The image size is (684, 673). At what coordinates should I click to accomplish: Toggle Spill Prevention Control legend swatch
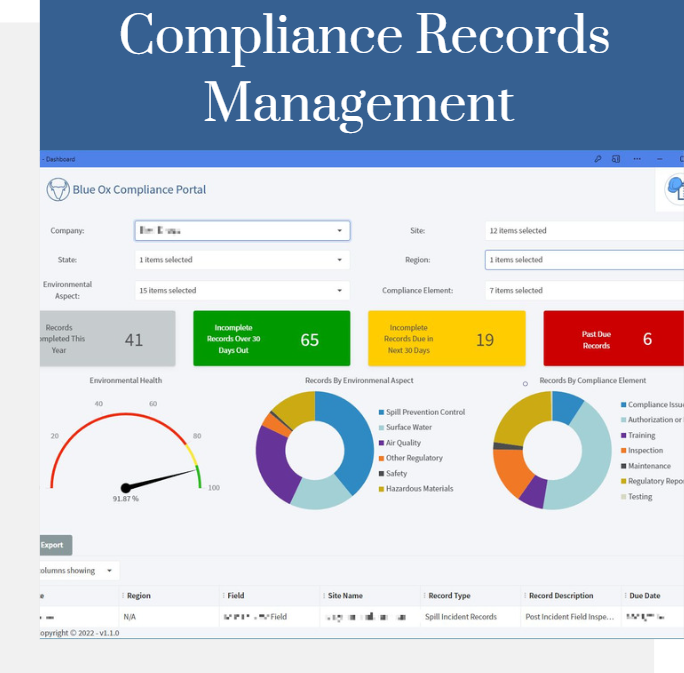381,412
